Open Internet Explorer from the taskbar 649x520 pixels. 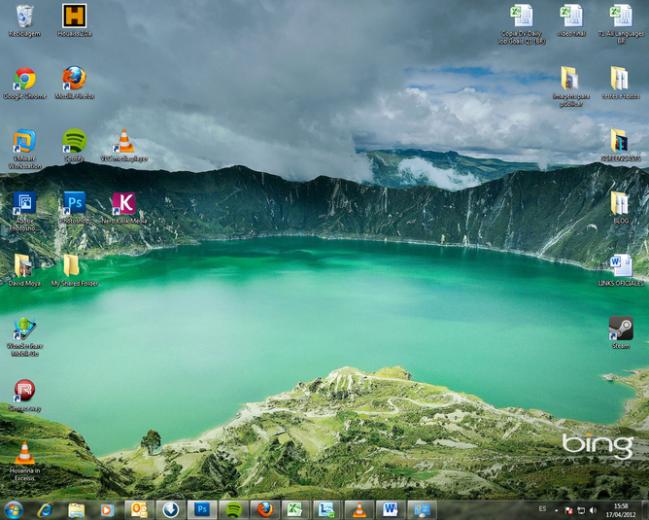(x=45, y=510)
